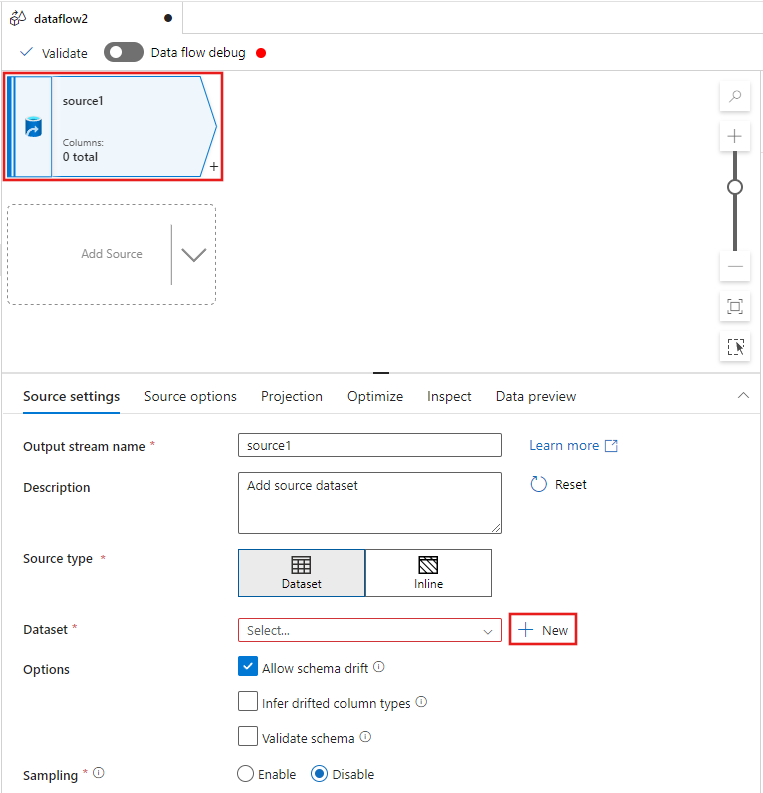Open the Projection tab

(292, 396)
